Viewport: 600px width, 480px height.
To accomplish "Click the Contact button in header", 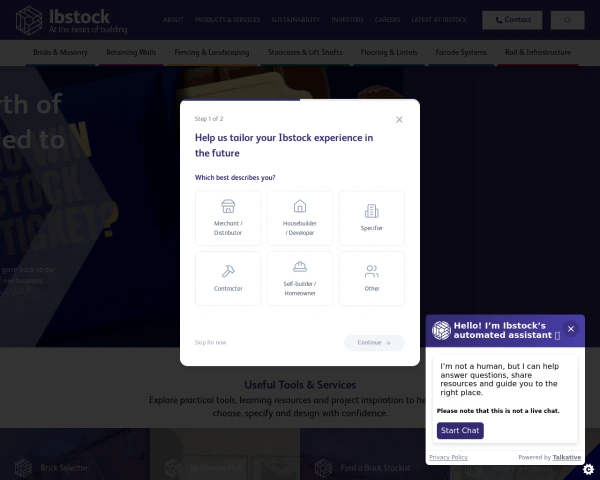I will pyautogui.click(x=512, y=20).
